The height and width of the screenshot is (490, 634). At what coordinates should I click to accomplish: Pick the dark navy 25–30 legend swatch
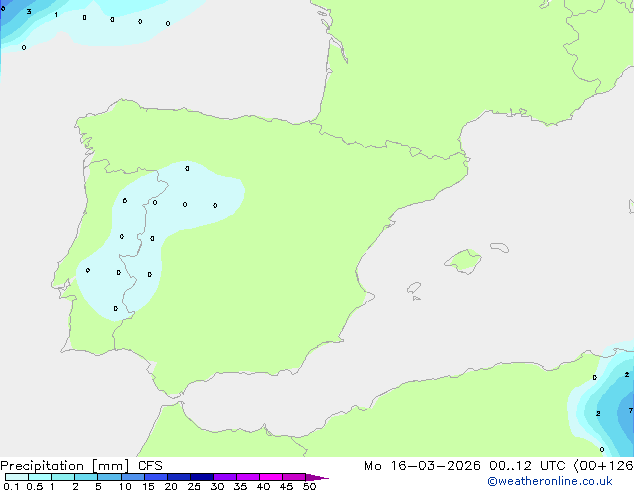pyautogui.click(x=202, y=477)
